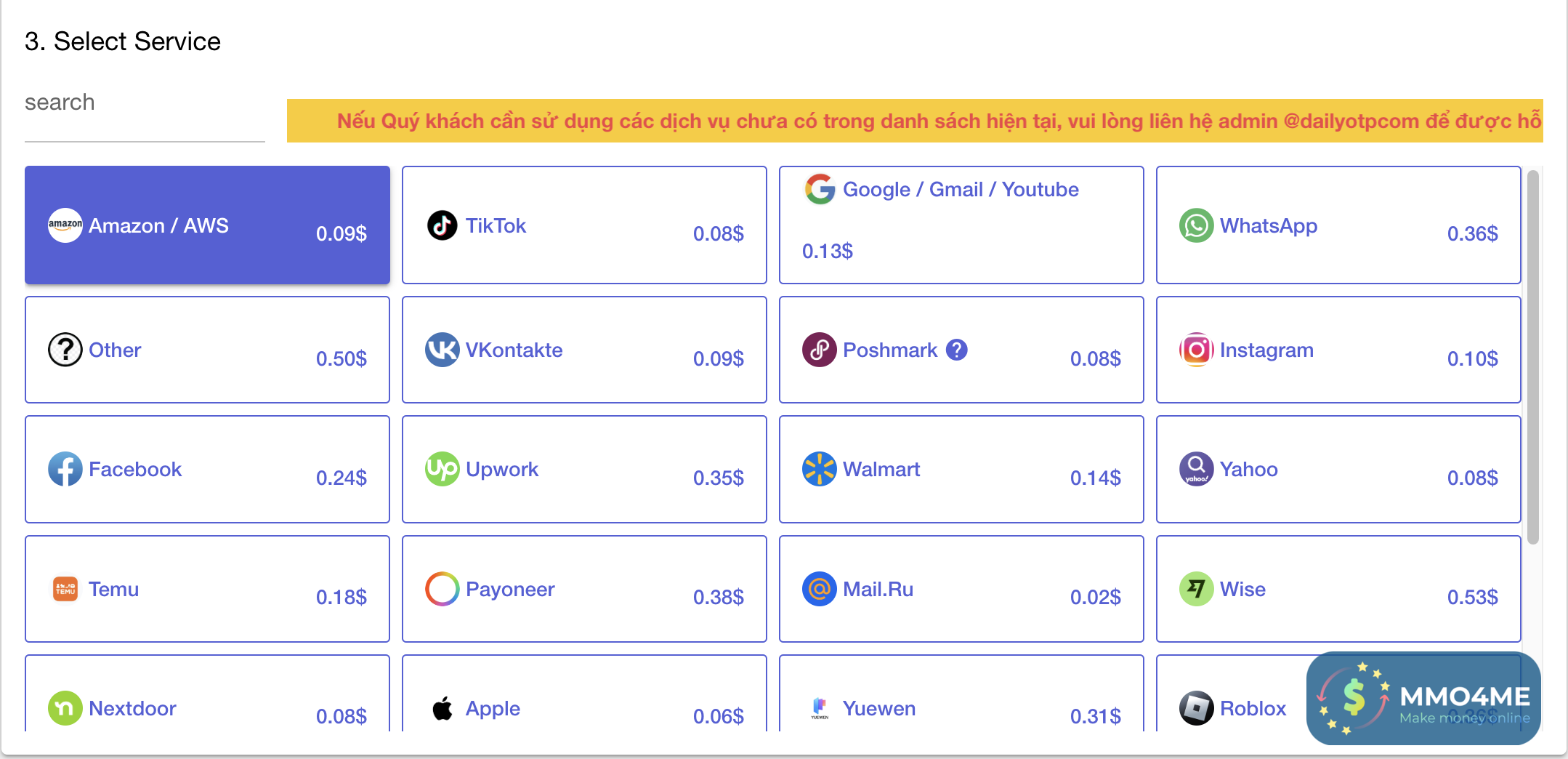The height and width of the screenshot is (759, 1568).
Task: Click the service list scrollbar
Action: pyautogui.click(x=1532, y=356)
